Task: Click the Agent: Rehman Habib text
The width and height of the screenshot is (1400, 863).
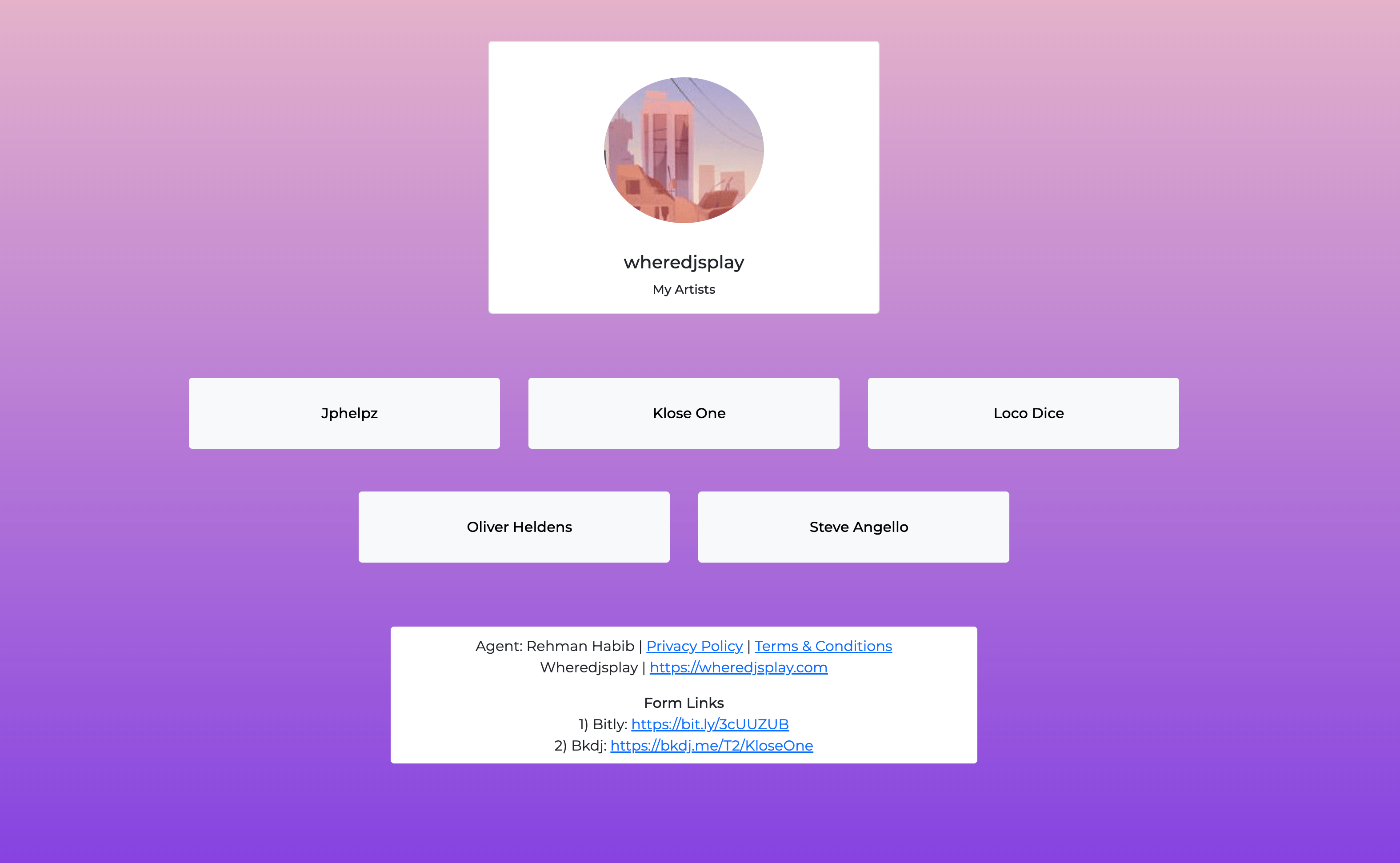Action: (x=555, y=646)
